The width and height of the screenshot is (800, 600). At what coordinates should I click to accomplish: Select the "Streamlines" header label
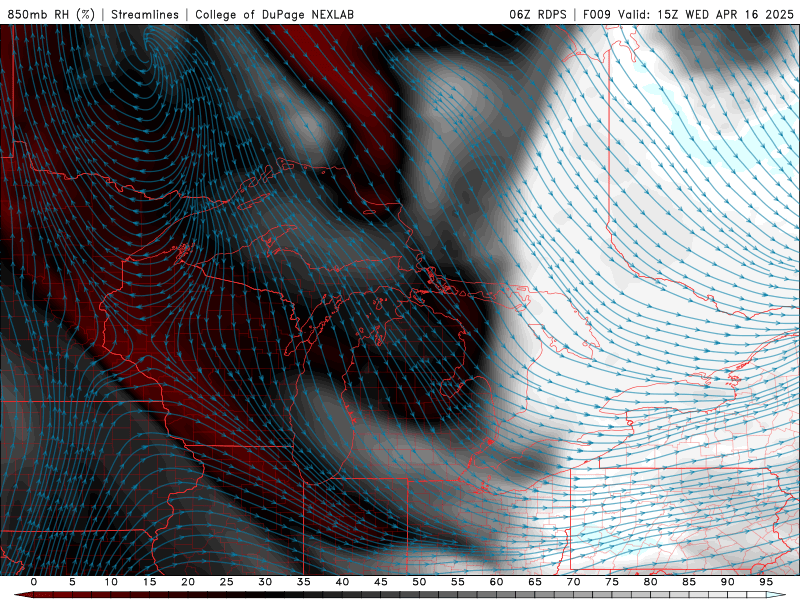(145, 14)
